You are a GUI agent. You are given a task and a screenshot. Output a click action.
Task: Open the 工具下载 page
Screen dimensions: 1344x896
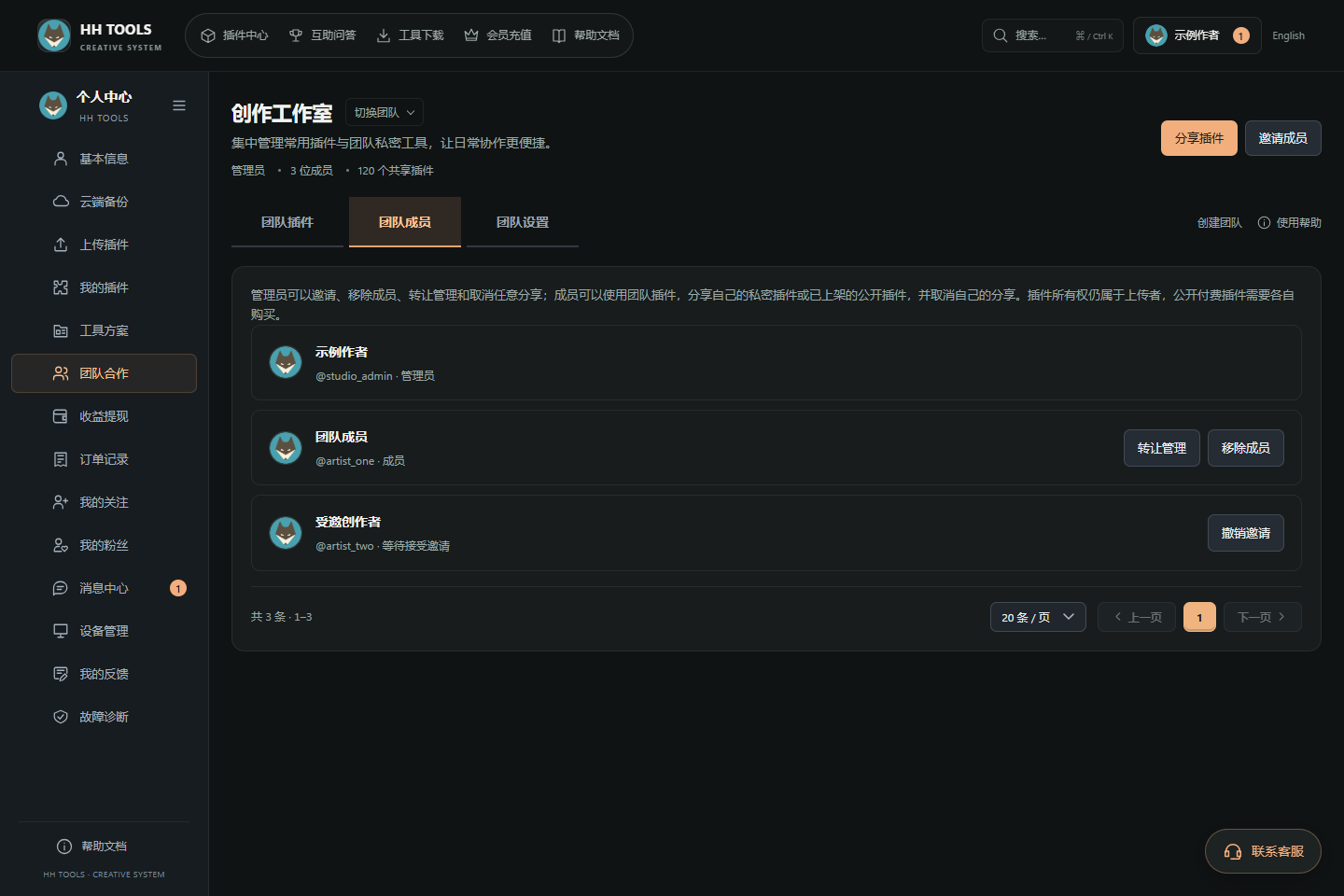click(x=410, y=35)
